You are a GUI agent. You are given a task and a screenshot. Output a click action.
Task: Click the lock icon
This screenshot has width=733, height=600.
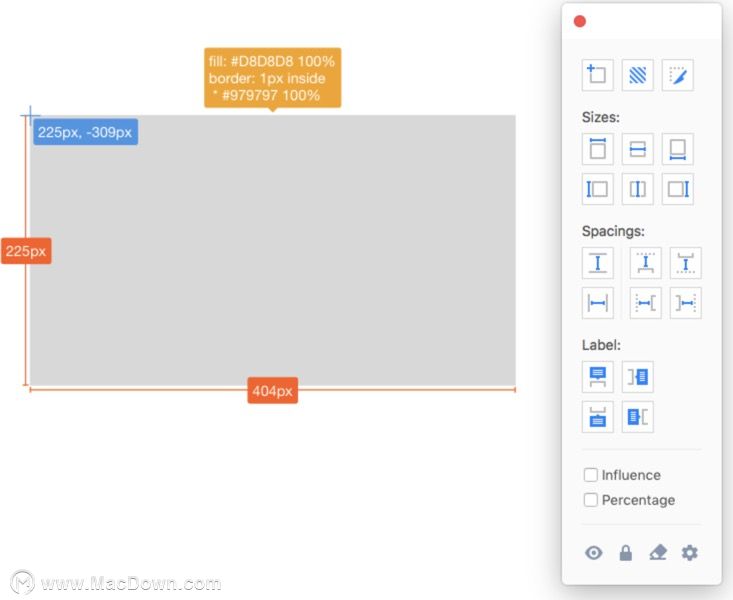625,553
